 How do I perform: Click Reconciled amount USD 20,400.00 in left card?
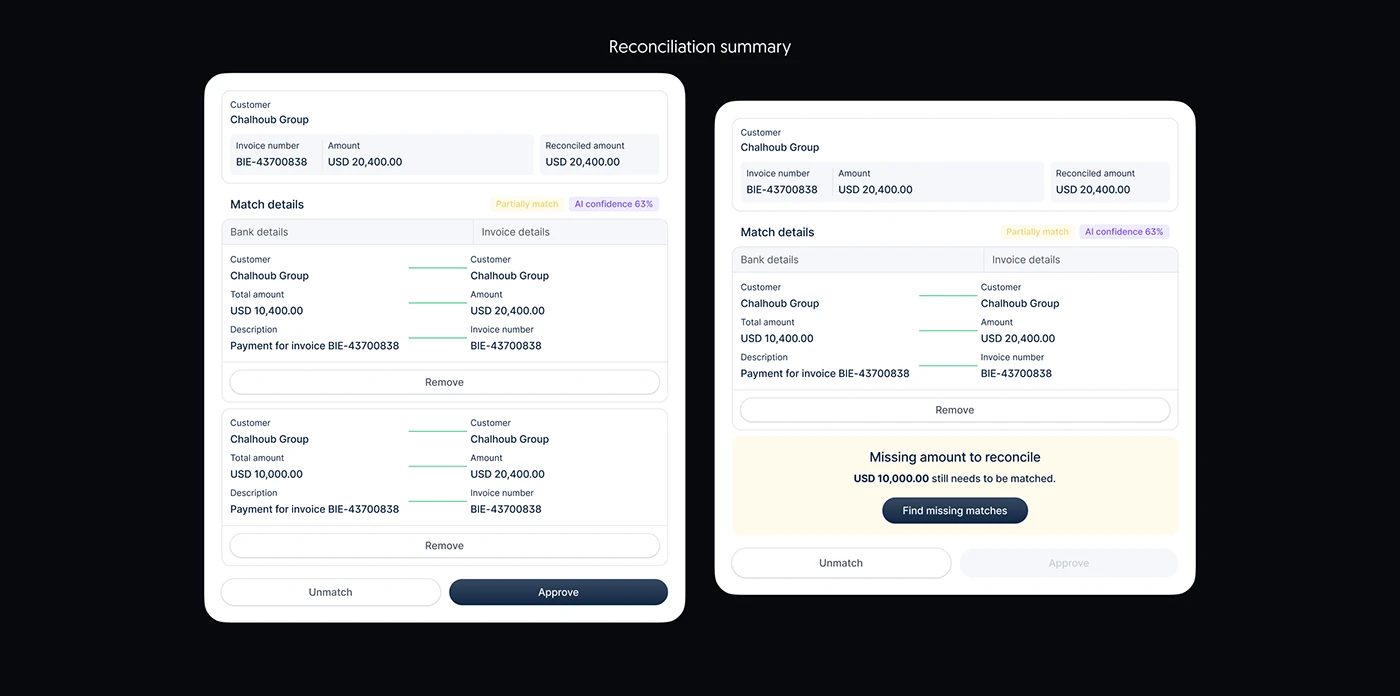(x=599, y=154)
